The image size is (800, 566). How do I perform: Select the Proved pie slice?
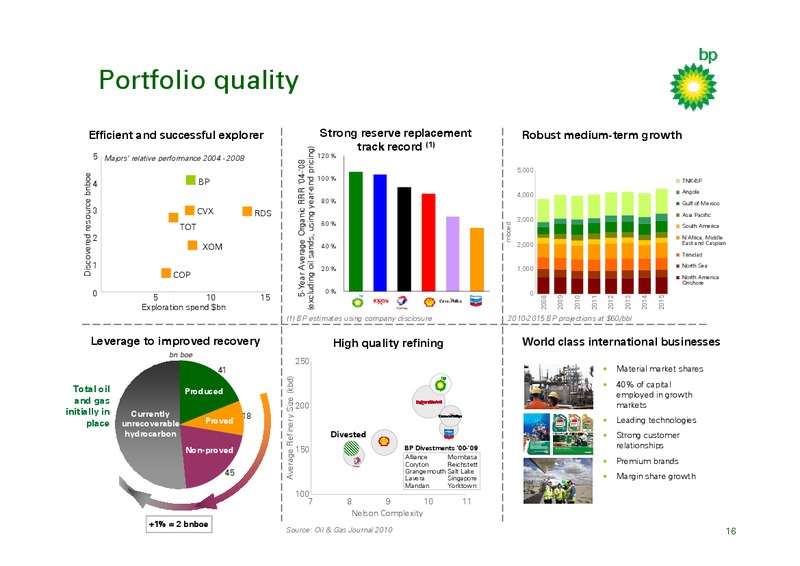[220, 420]
